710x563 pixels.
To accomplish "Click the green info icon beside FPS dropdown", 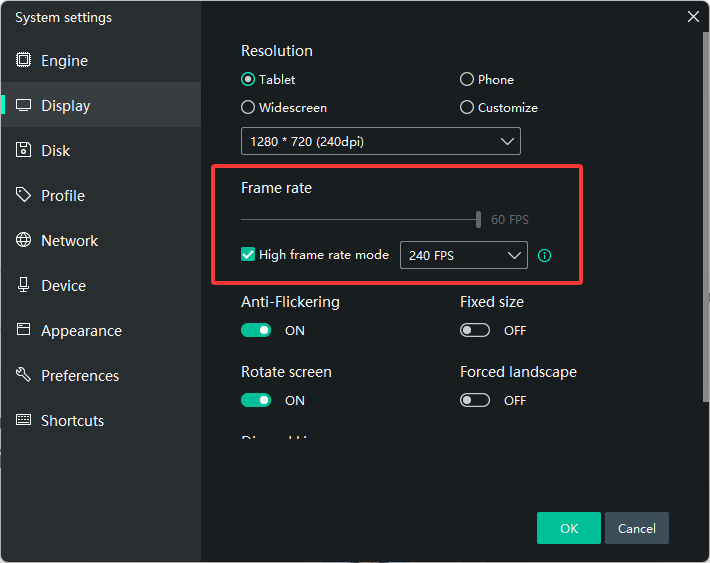I will (544, 255).
